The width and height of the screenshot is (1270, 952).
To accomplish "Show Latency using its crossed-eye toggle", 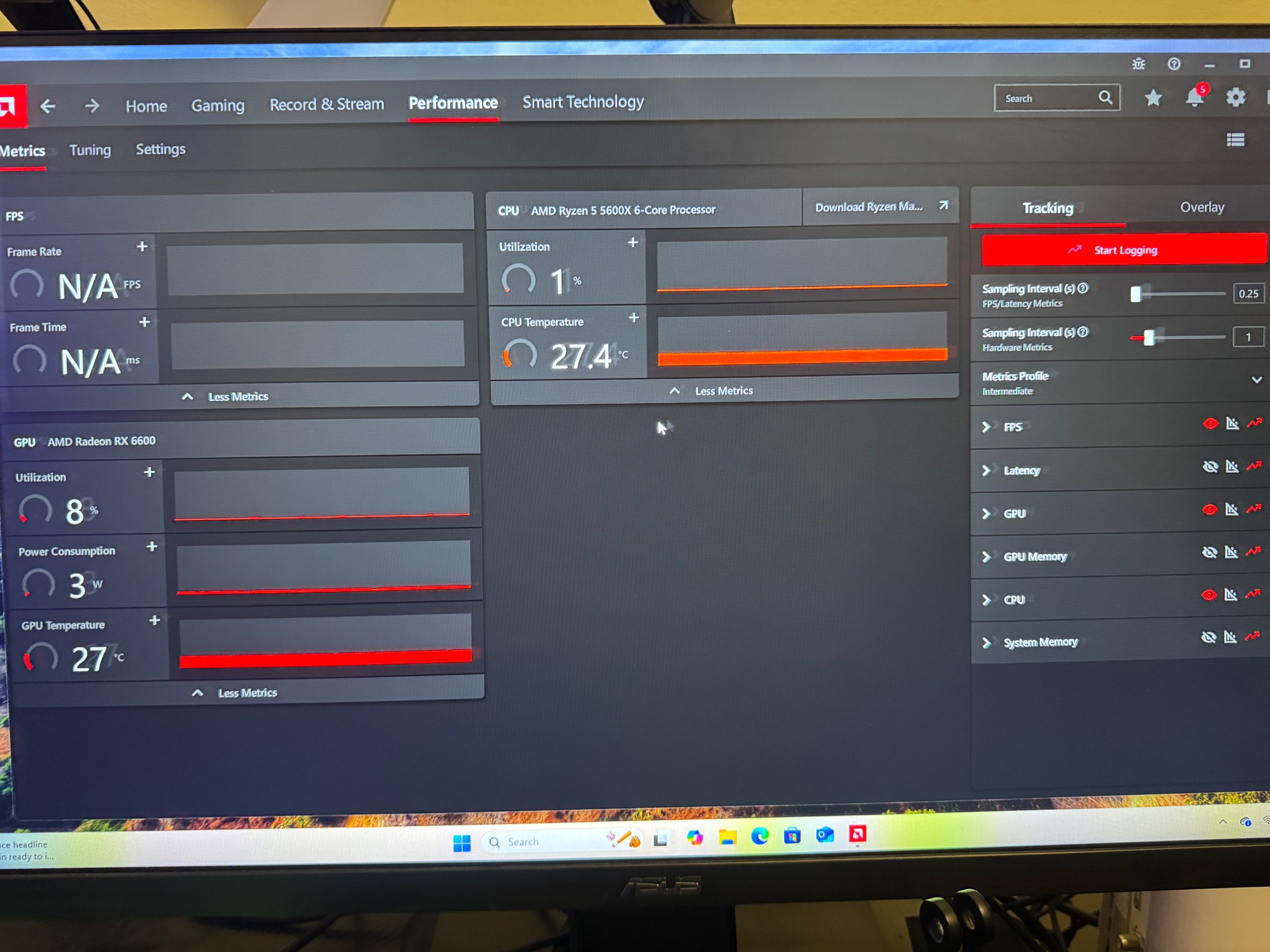I will pos(1209,466).
